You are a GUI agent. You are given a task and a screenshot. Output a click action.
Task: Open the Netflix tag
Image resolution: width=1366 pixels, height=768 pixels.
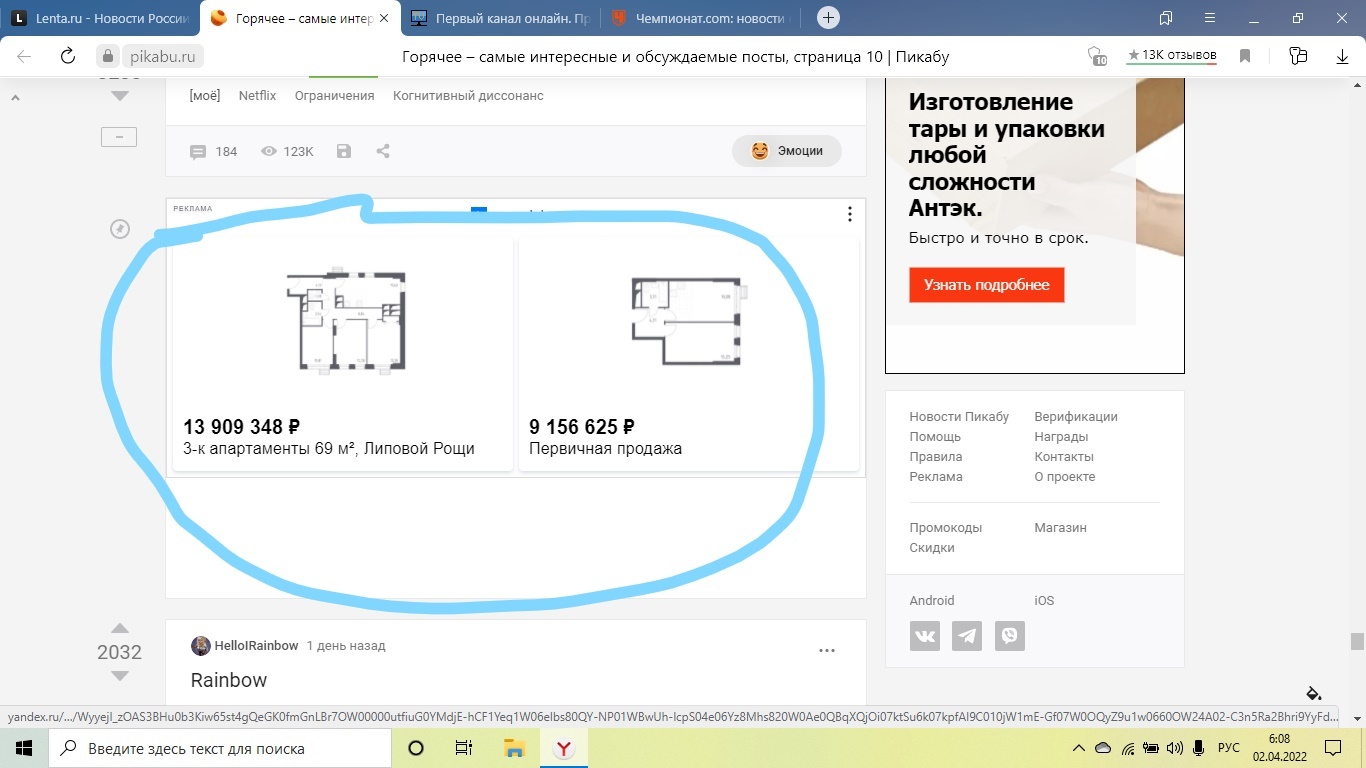pos(257,96)
